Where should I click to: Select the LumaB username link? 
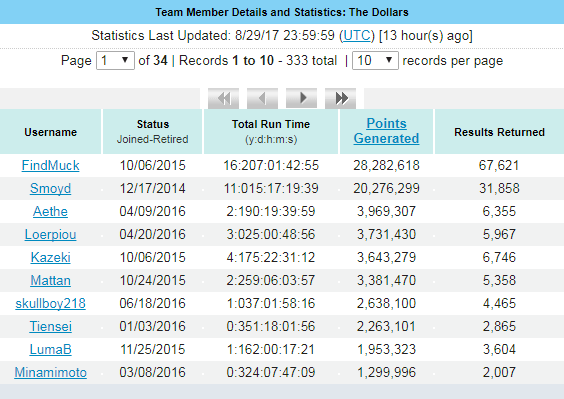click(50, 350)
